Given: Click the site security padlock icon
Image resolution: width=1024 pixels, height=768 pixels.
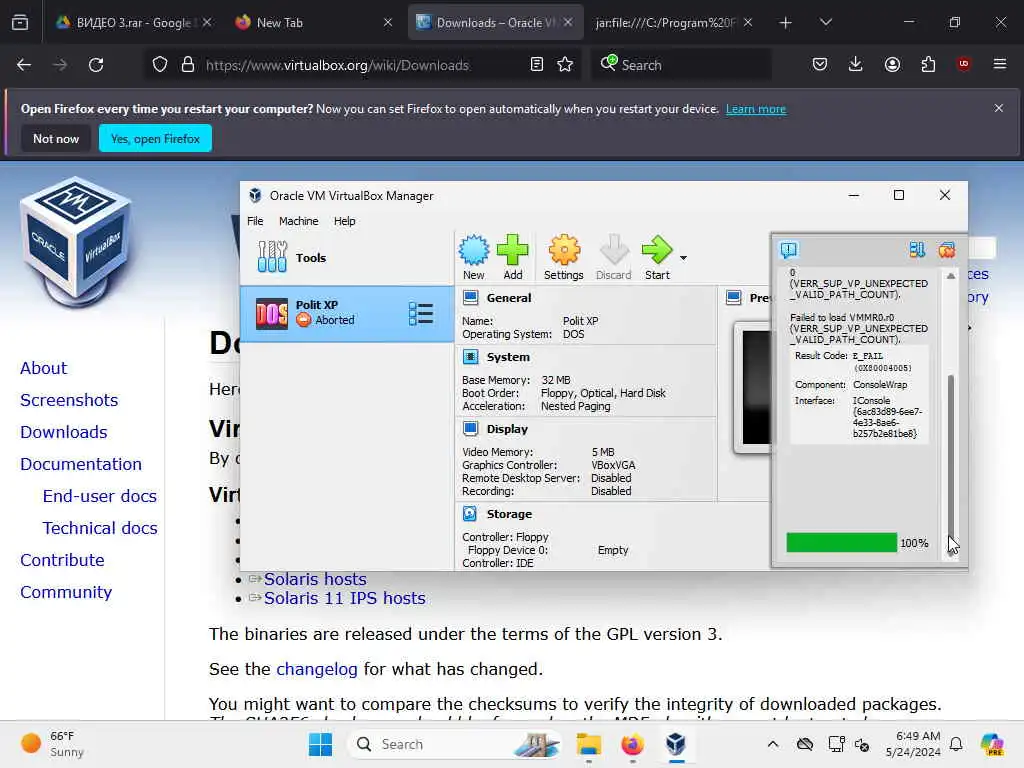Looking at the screenshot, I should click(188, 65).
